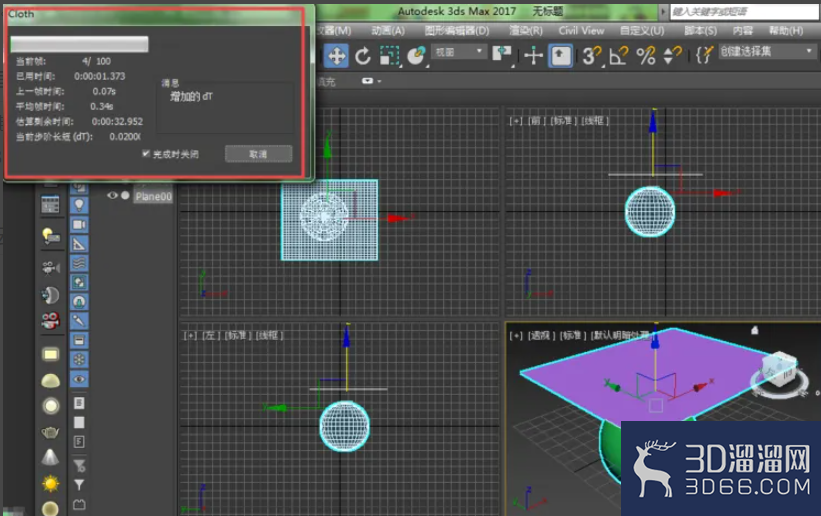Open [+] menu of the front viewport

pyautogui.click(x=516, y=121)
